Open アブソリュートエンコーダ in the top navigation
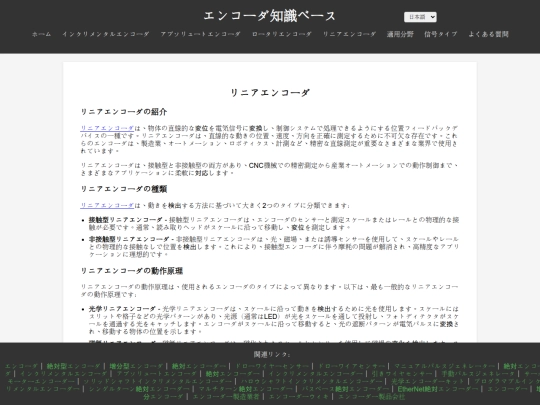 [x=200, y=34]
